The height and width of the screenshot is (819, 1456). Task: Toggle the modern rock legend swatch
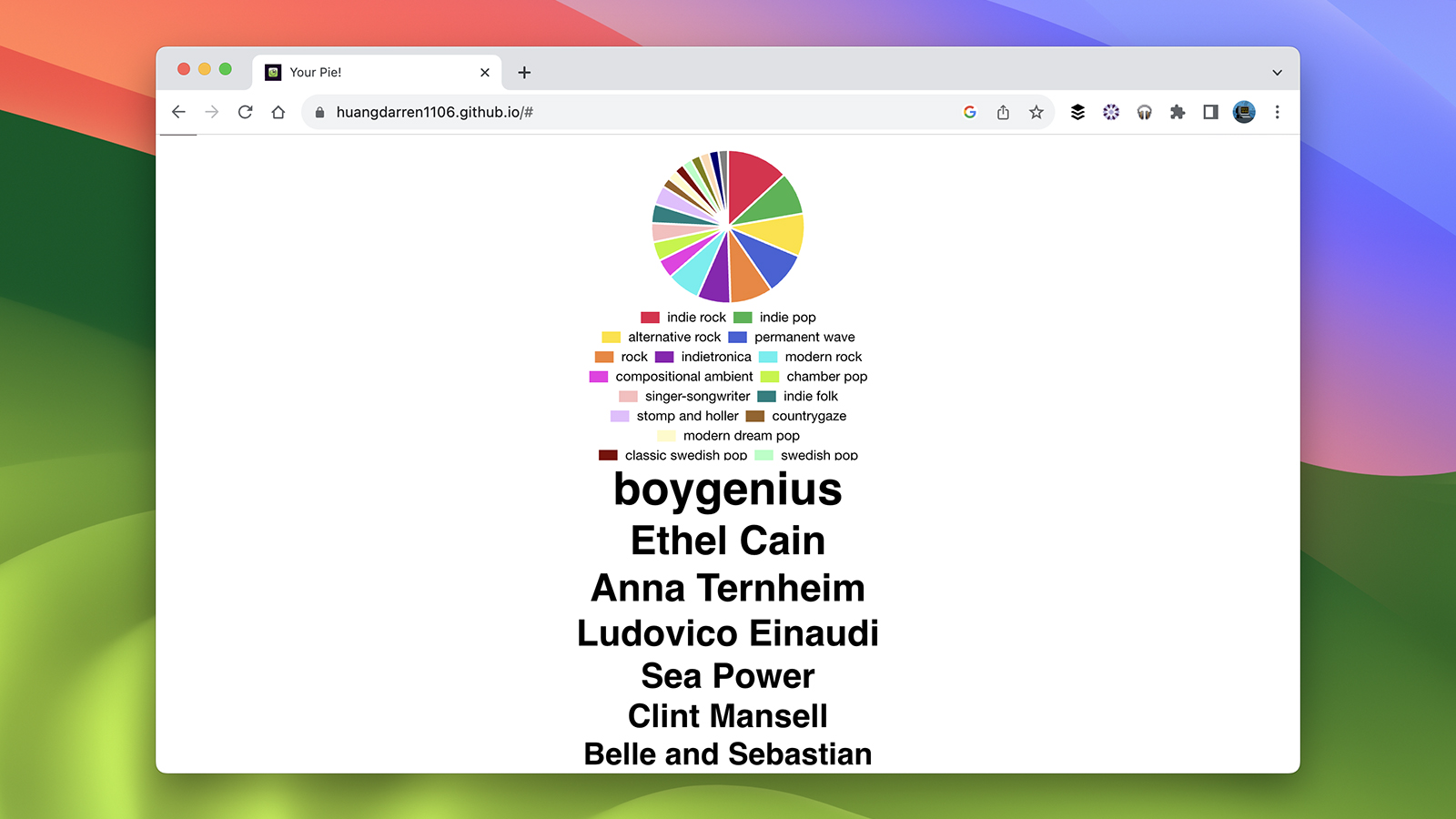[x=768, y=357]
